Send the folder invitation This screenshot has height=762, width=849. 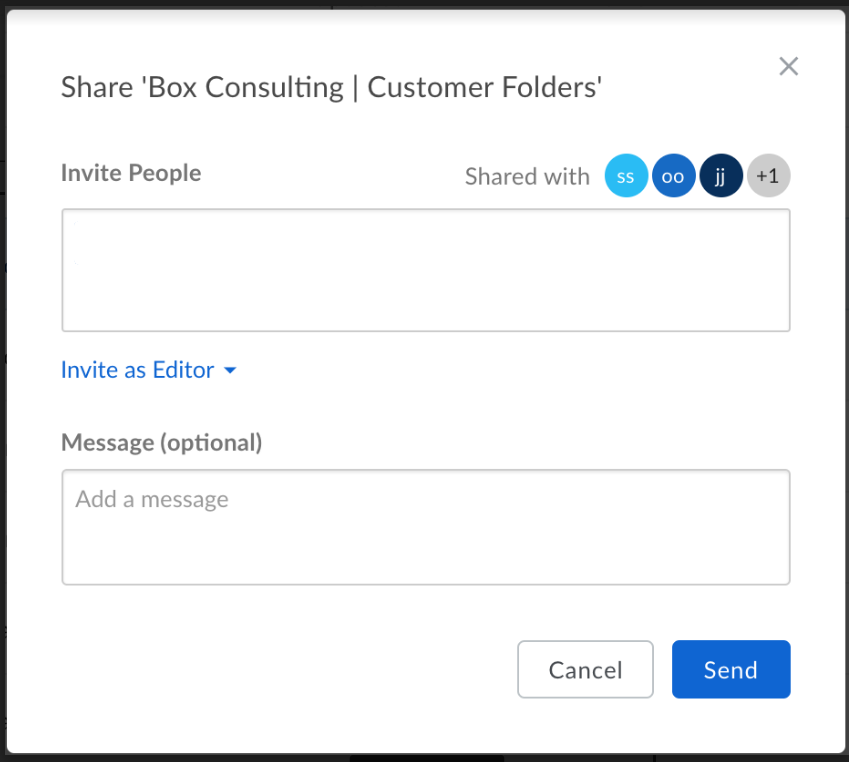click(731, 669)
